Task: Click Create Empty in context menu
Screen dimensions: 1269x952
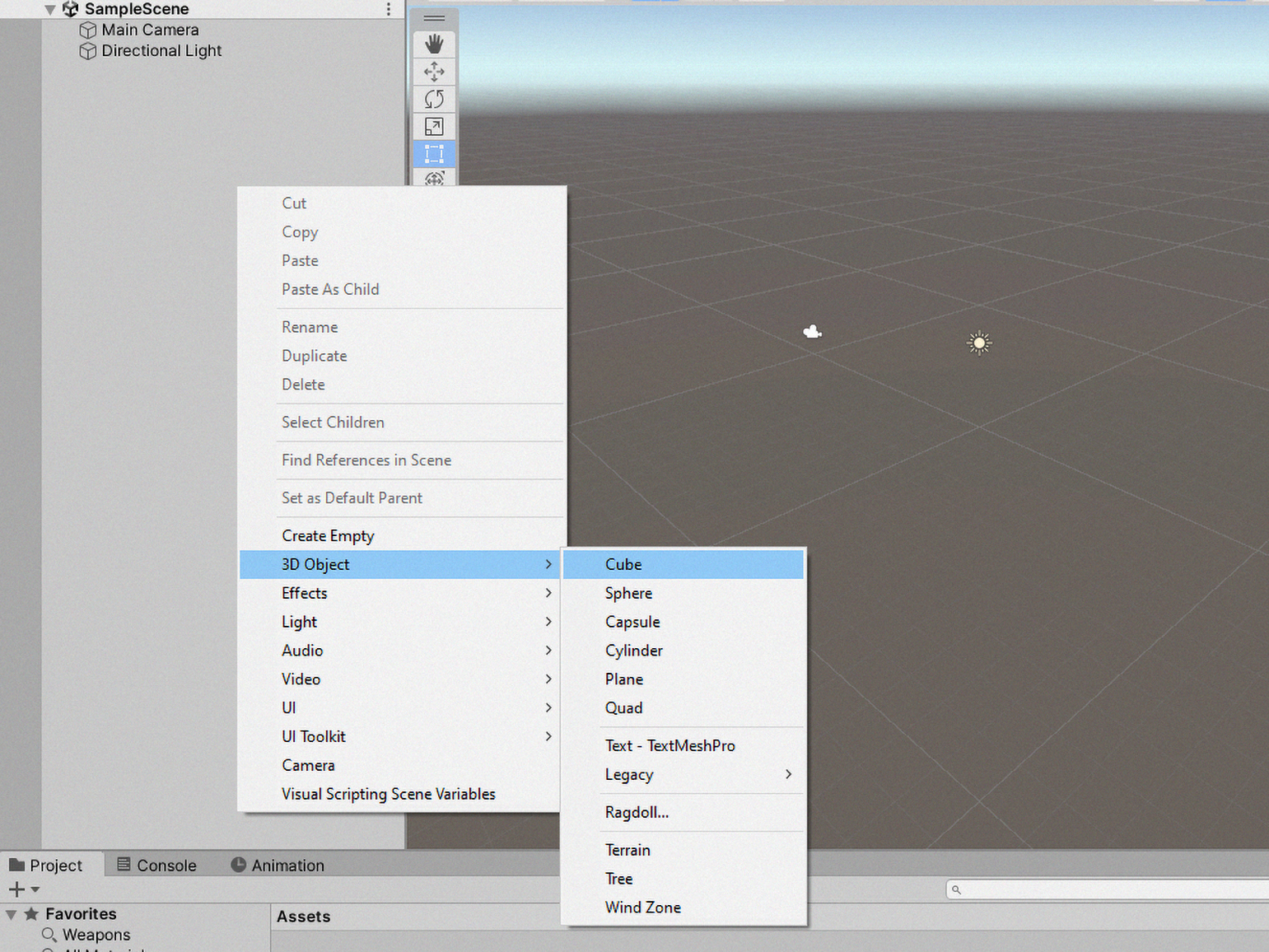Action: pos(328,535)
